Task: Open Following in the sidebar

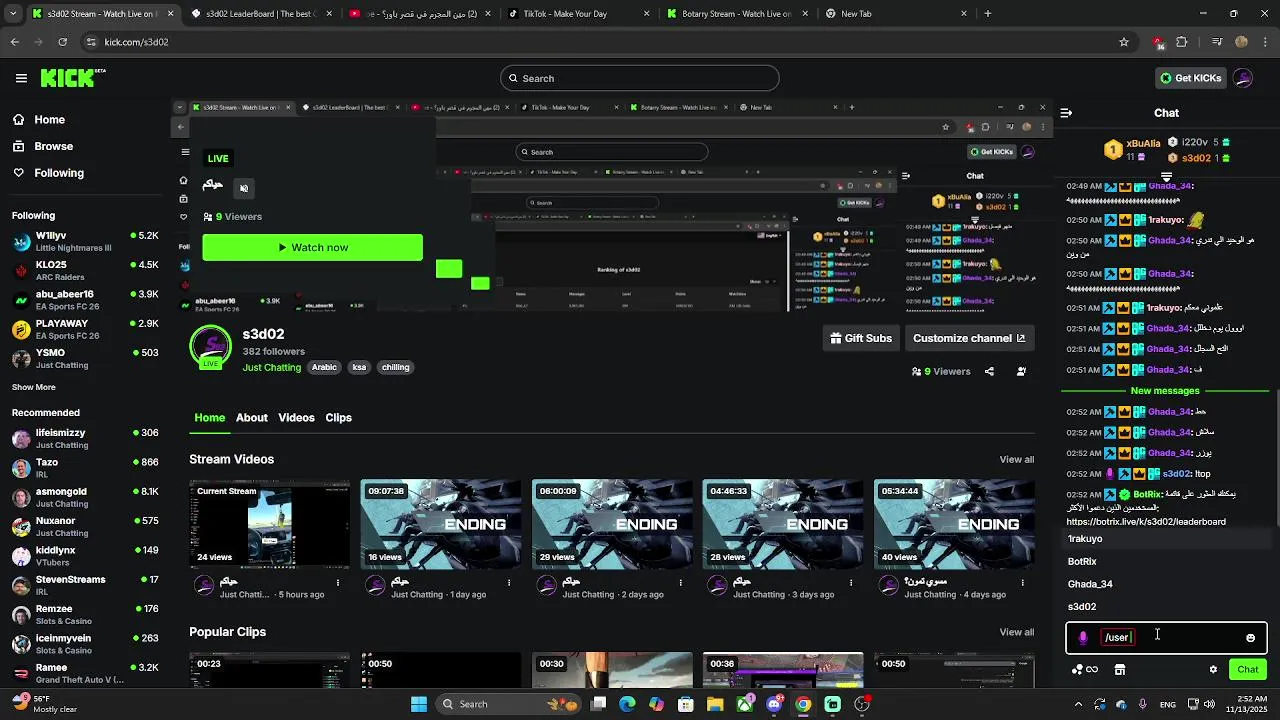Action: pyautogui.click(x=59, y=173)
